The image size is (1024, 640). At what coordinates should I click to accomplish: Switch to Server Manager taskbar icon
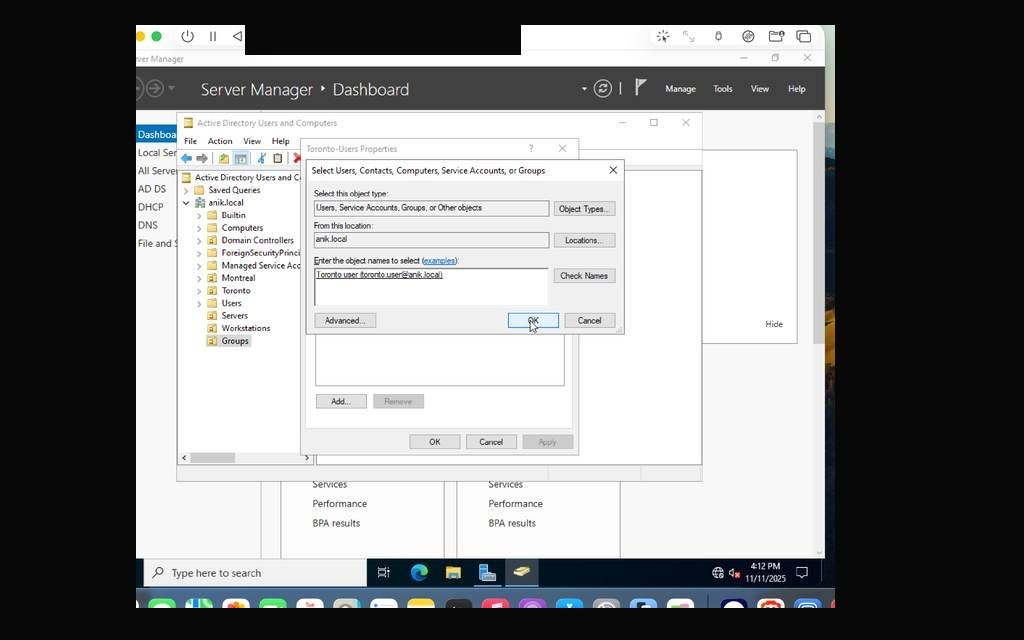[x=487, y=573]
